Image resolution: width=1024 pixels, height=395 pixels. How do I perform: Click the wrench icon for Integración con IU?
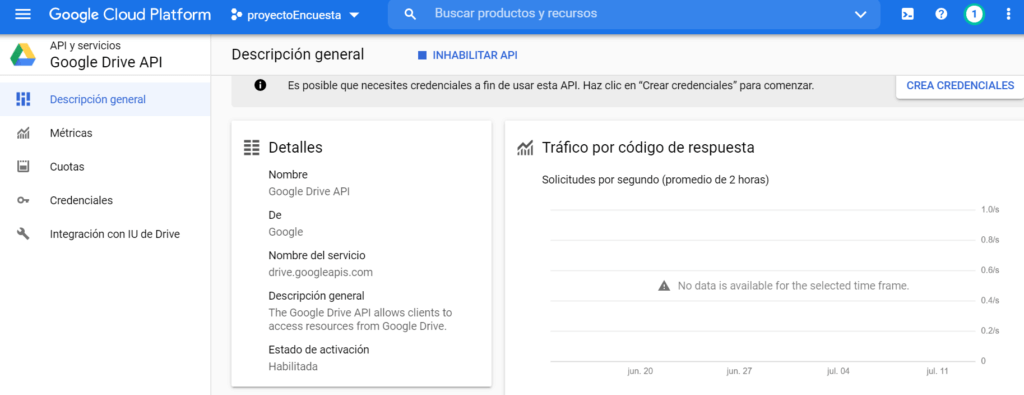point(24,234)
